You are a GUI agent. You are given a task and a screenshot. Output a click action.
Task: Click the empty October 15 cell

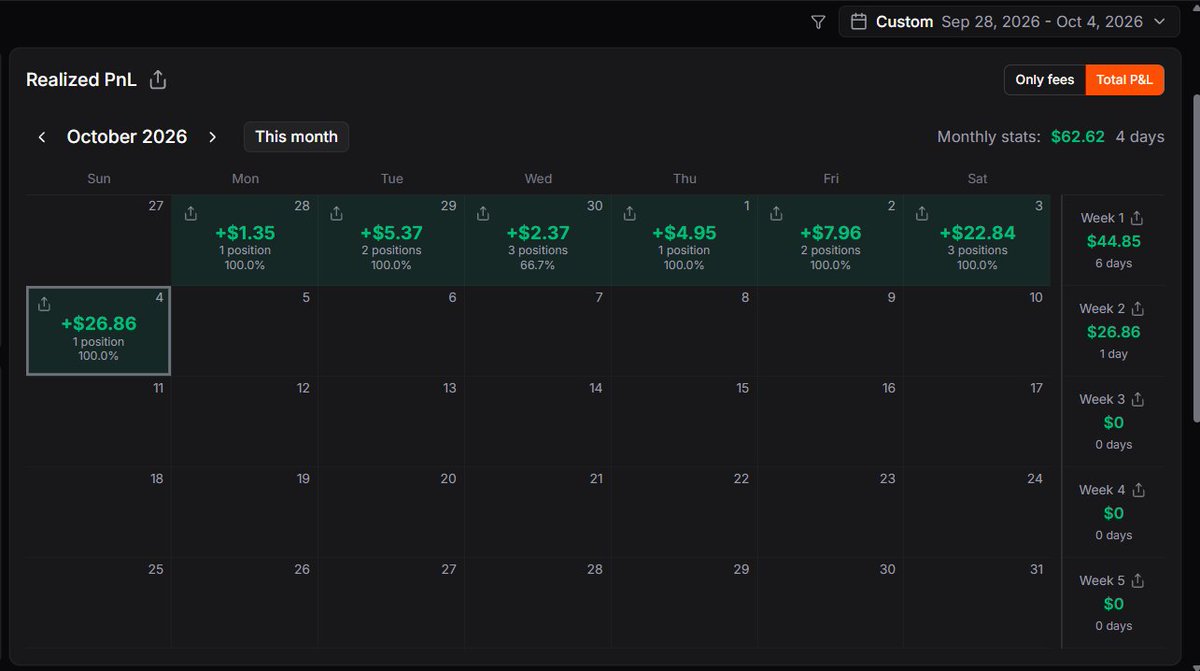[684, 421]
